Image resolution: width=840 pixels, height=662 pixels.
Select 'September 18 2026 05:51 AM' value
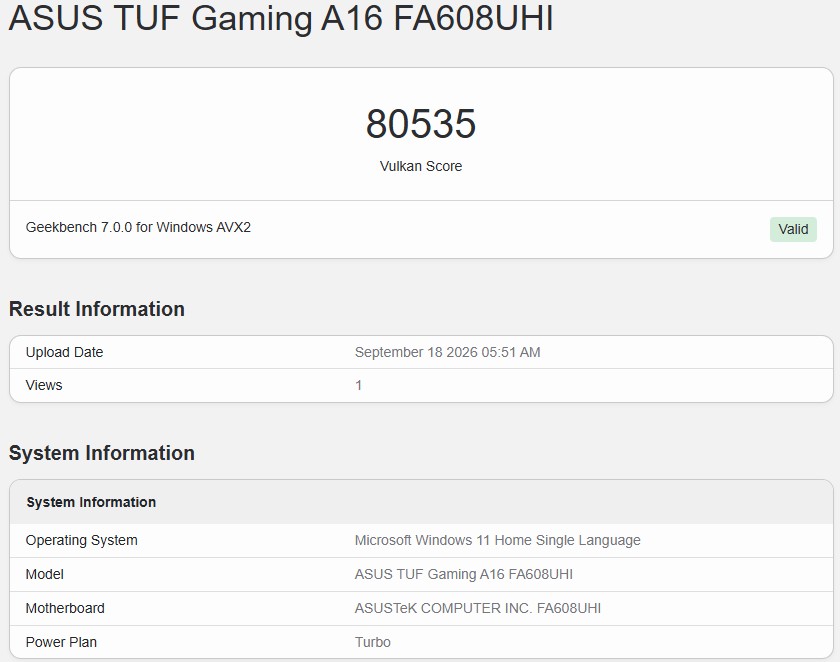coord(447,352)
